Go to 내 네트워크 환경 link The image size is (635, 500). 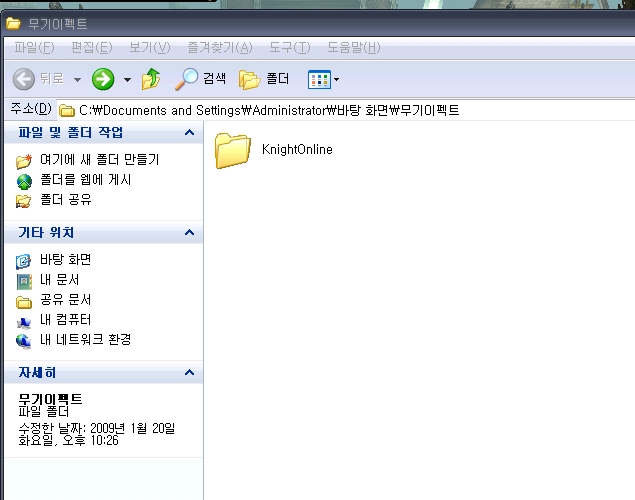point(85,339)
